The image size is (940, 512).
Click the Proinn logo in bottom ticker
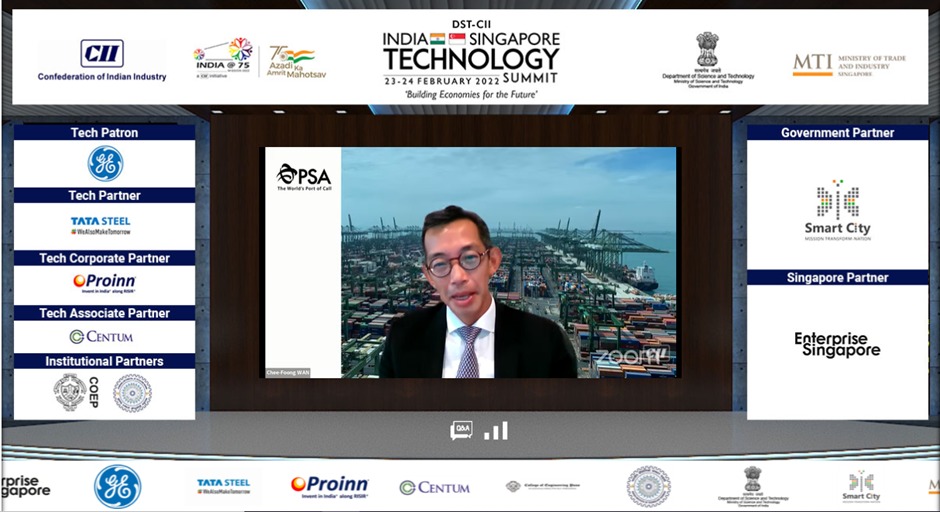(x=330, y=487)
